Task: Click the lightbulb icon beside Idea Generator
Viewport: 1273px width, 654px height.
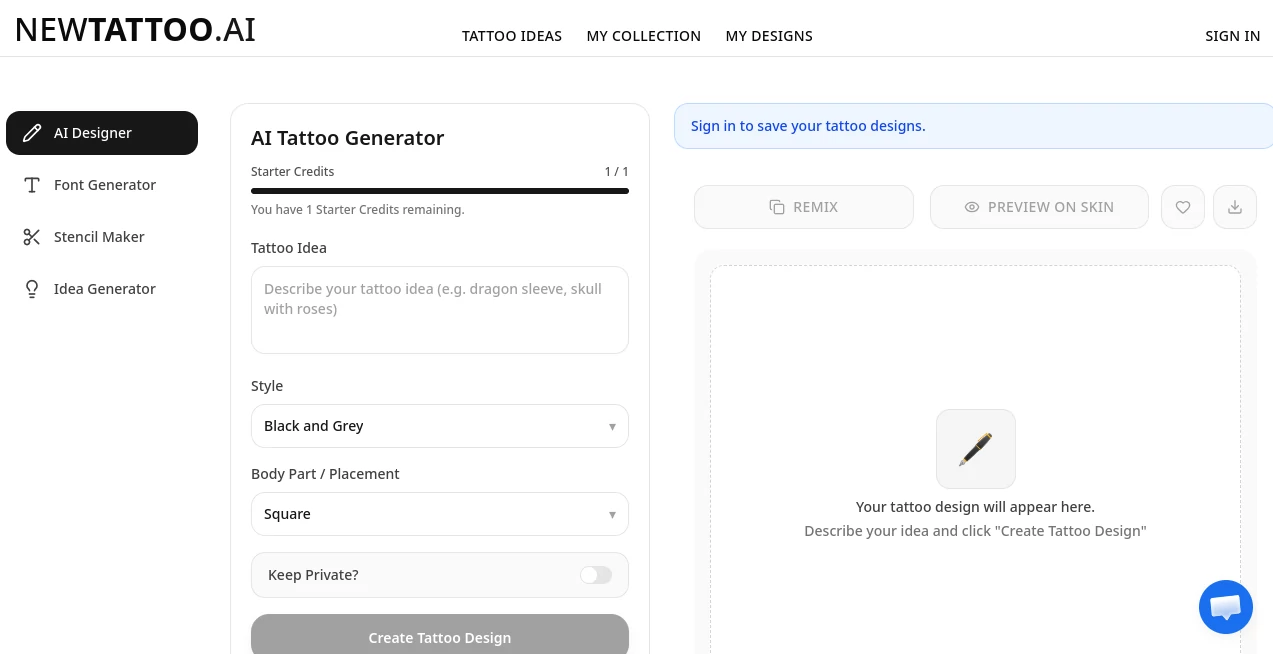Action: 32,289
